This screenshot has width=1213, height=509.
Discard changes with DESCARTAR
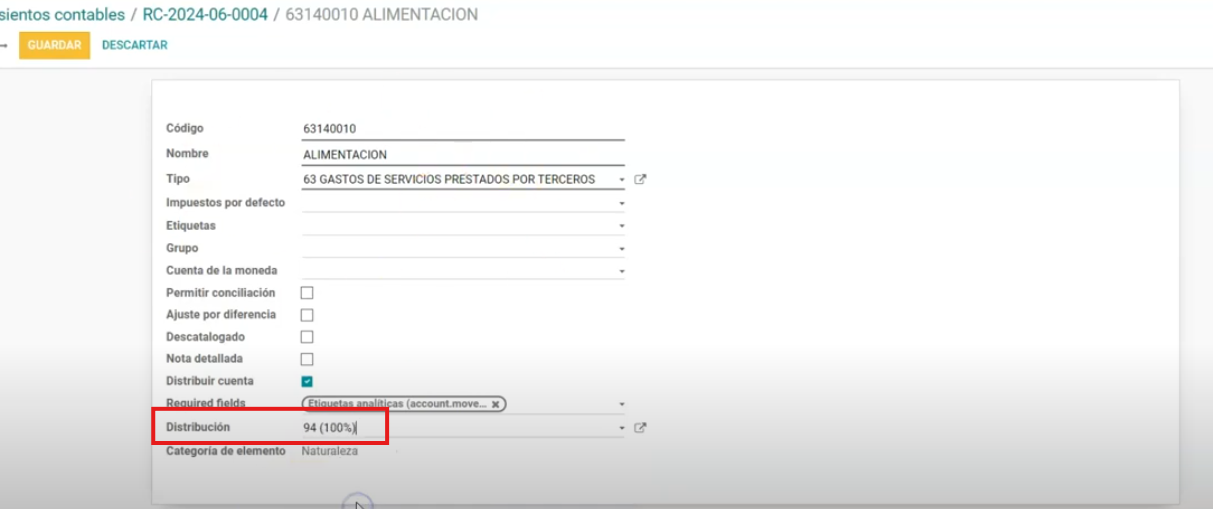tap(135, 45)
